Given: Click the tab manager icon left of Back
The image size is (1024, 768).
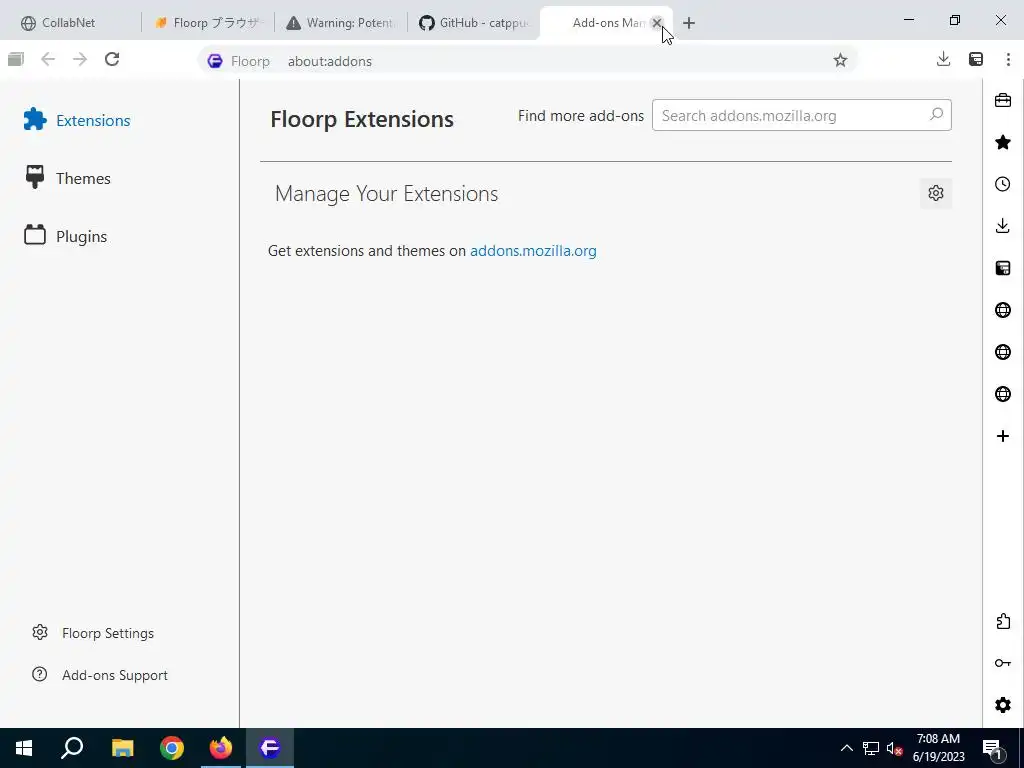Looking at the screenshot, I should pyautogui.click(x=16, y=59).
